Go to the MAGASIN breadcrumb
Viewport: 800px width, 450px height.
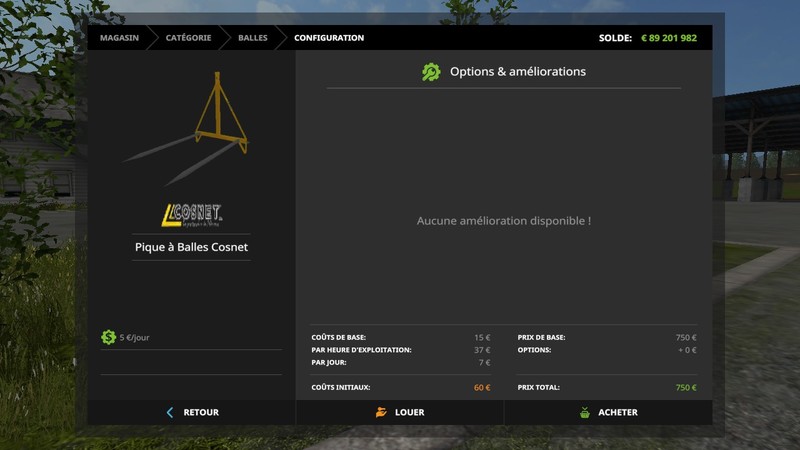pyautogui.click(x=119, y=38)
